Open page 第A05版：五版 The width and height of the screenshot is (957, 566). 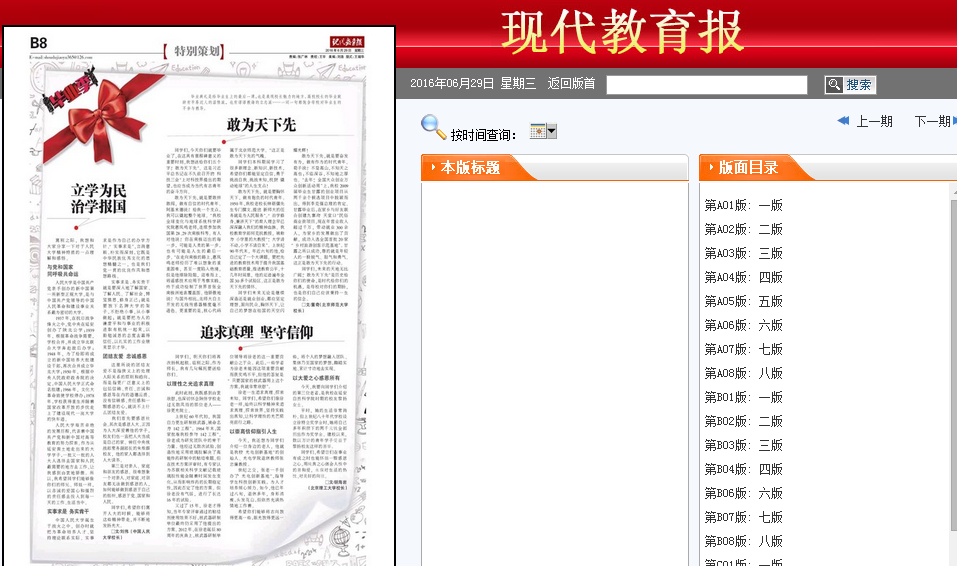(x=743, y=302)
